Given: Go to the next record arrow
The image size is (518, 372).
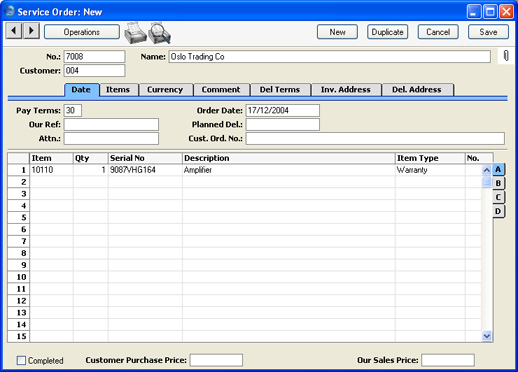Looking at the screenshot, I should pos(31,31).
